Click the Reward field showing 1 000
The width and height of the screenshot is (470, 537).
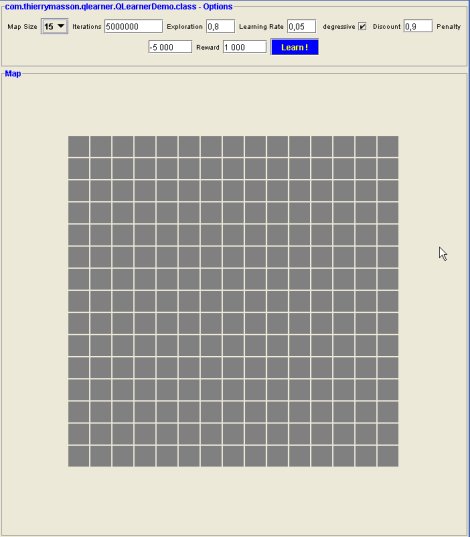tap(245, 47)
